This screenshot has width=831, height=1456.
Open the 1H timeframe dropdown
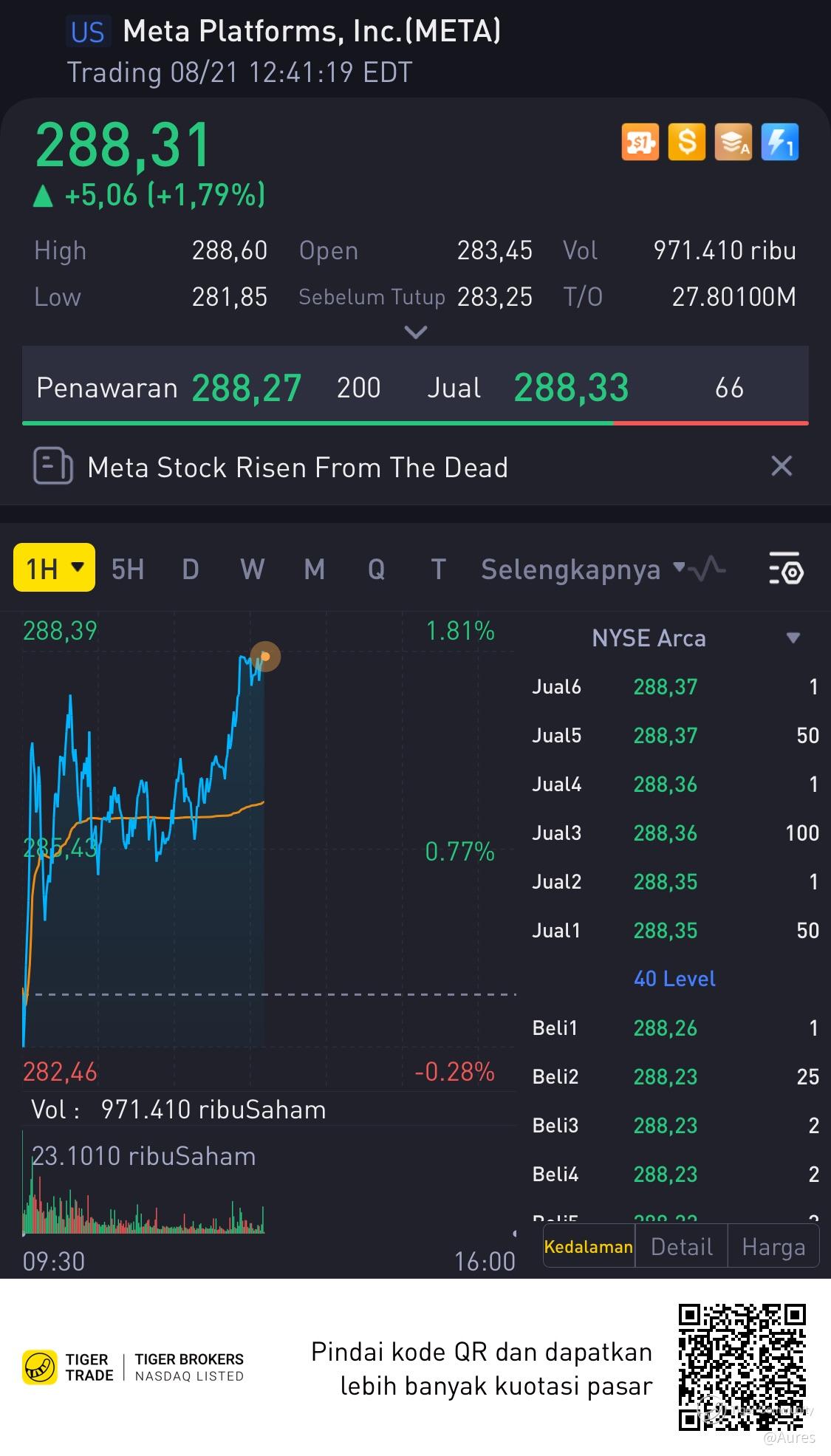click(54, 568)
